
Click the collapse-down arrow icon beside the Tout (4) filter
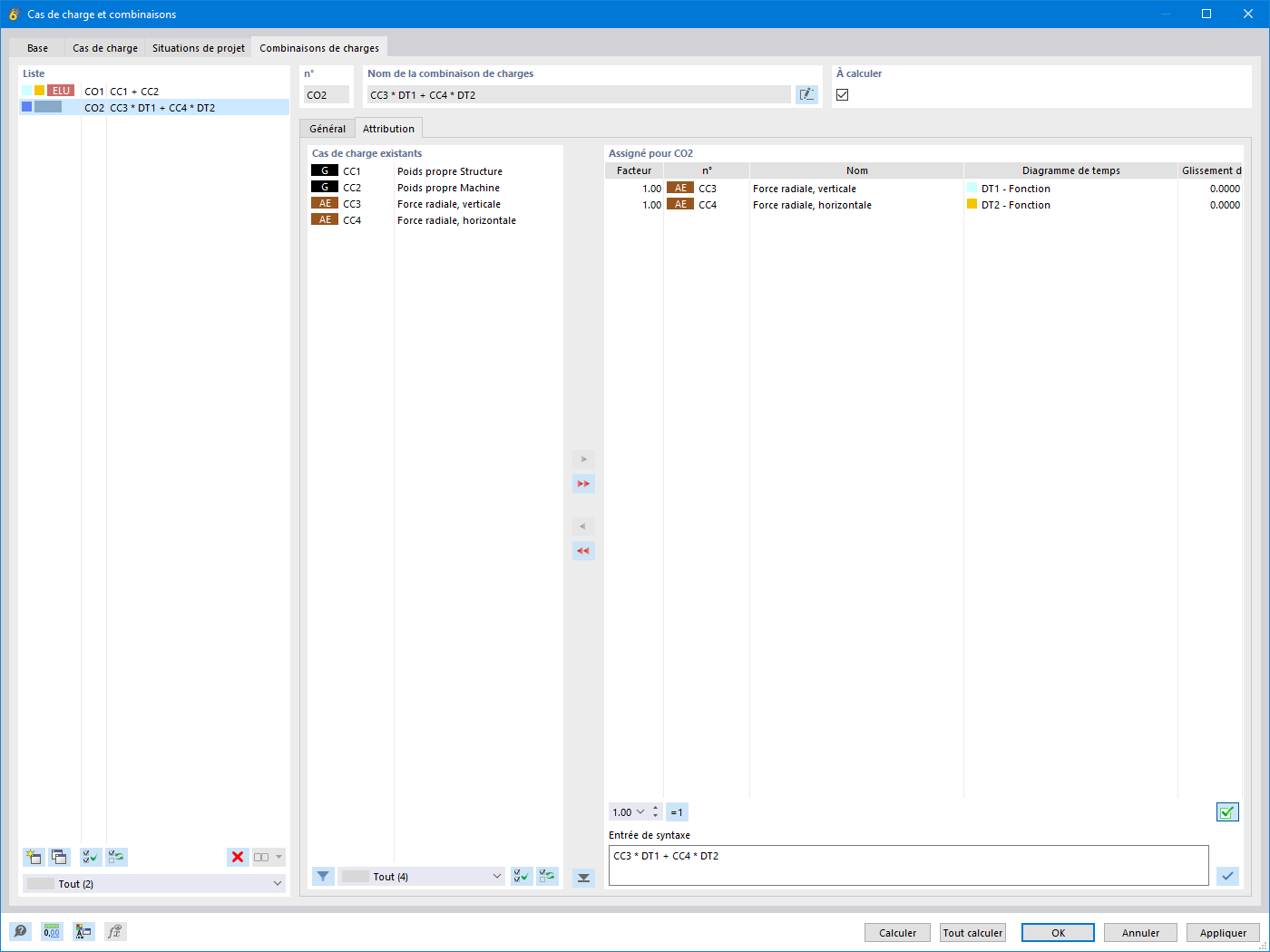583,877
